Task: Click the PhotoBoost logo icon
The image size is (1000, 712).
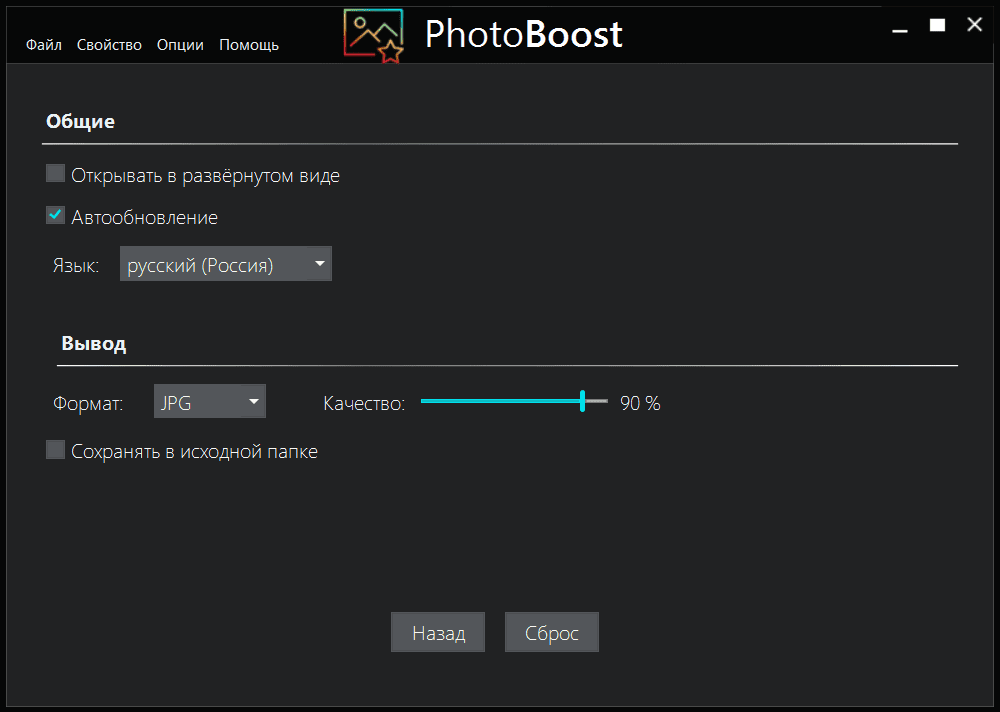Action: tap(374, 36)
